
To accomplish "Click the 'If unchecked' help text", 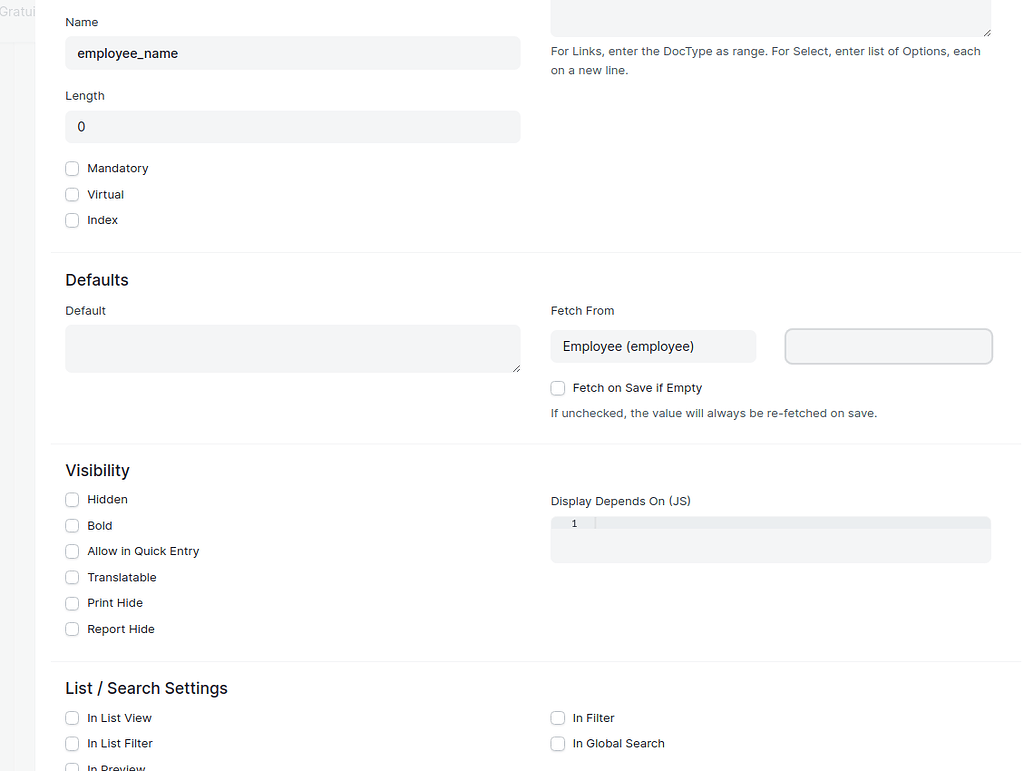I will pos(713,413).
